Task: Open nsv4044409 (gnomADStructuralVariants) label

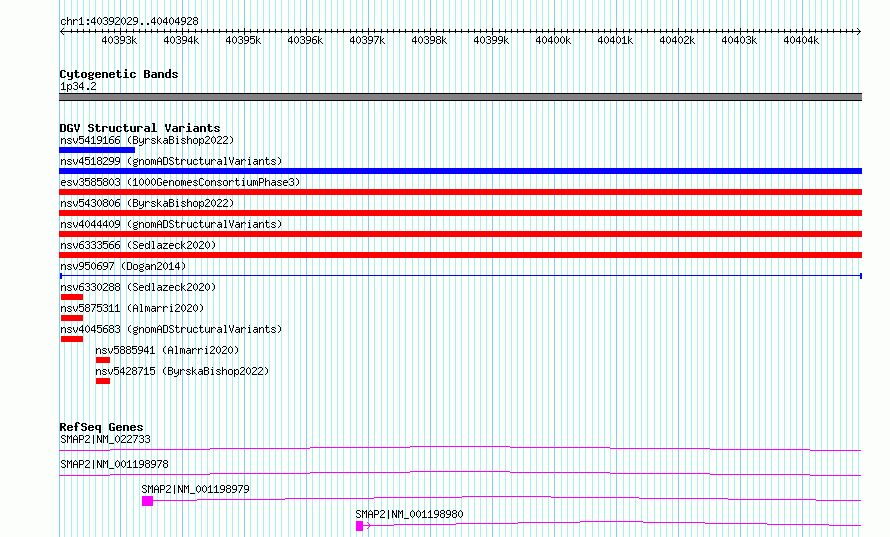Action: point(171,224)
